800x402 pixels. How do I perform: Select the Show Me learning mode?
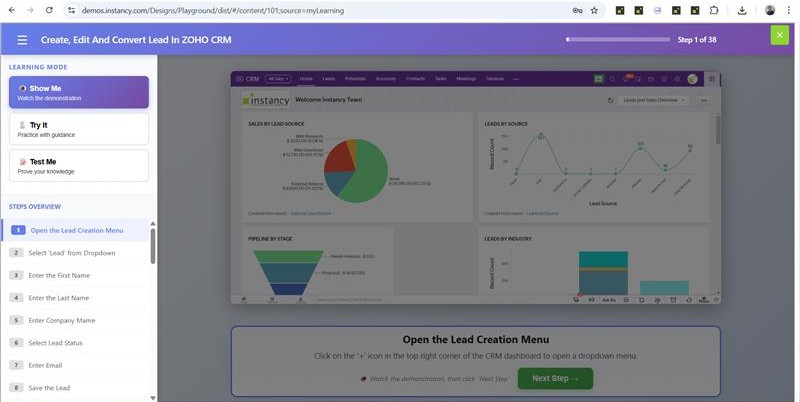[78, 92]
